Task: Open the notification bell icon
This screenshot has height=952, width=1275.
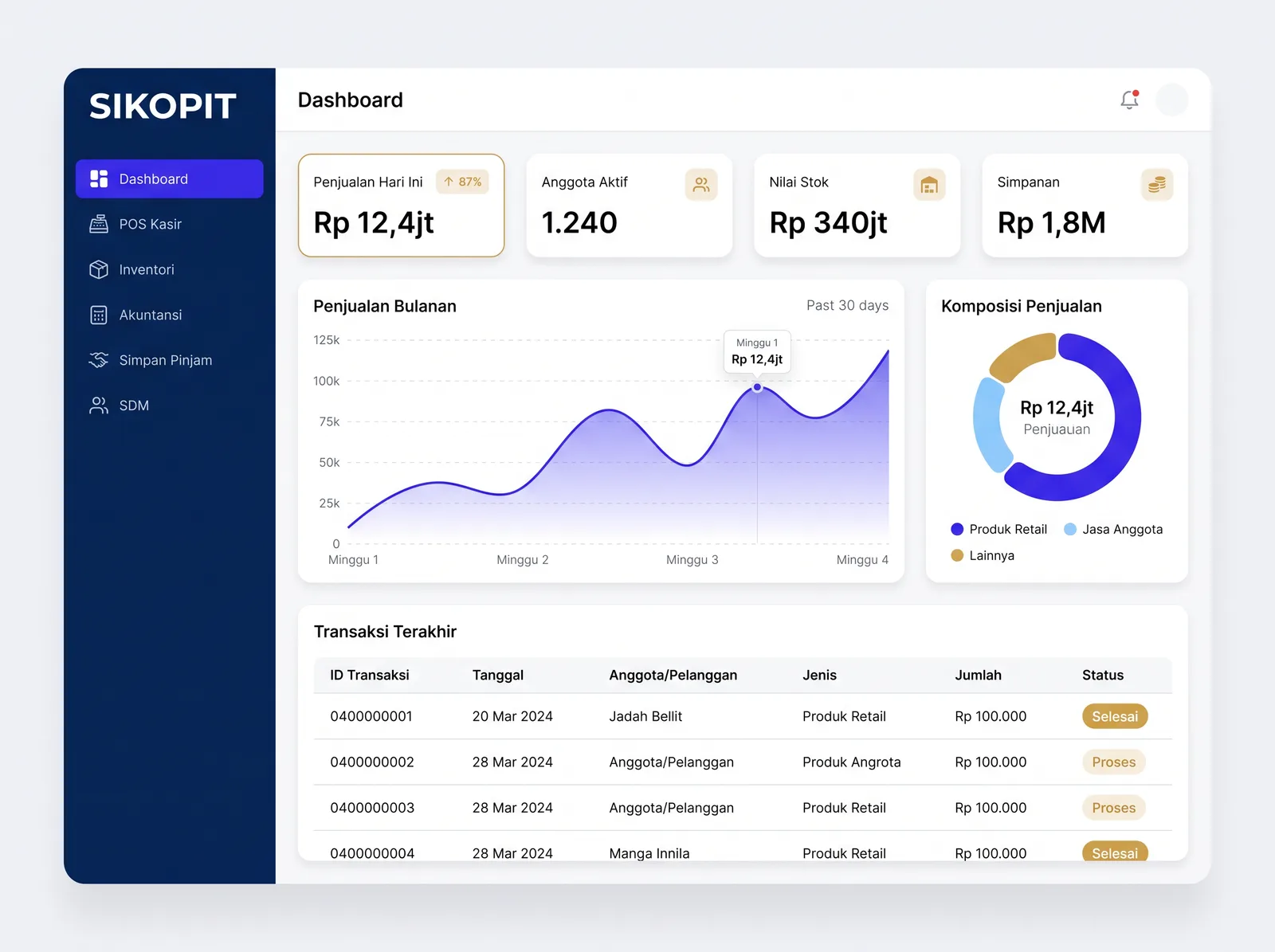Action: pyautogui.click(x=1129, y=100)
